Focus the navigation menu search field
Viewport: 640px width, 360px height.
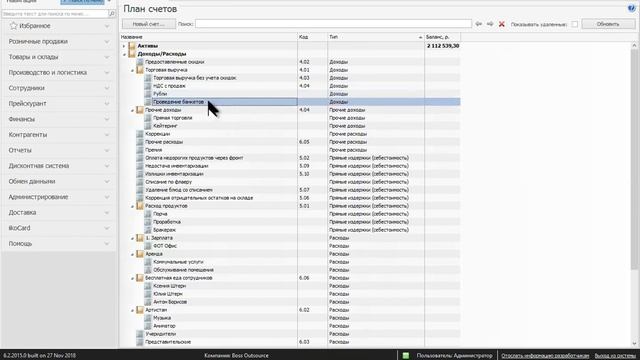point(55,13)
